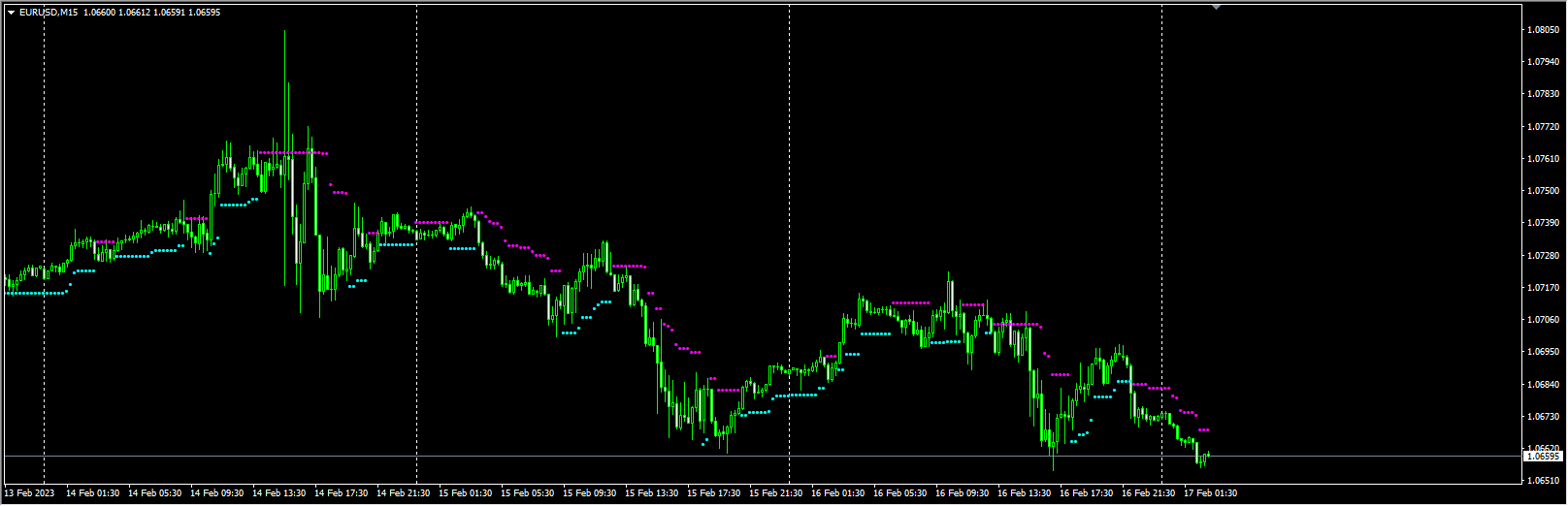1568x506 pixels.
Task: Click the 15 Feb 05:30 time label
Action: pyautogui.click(x=528, y=493)
